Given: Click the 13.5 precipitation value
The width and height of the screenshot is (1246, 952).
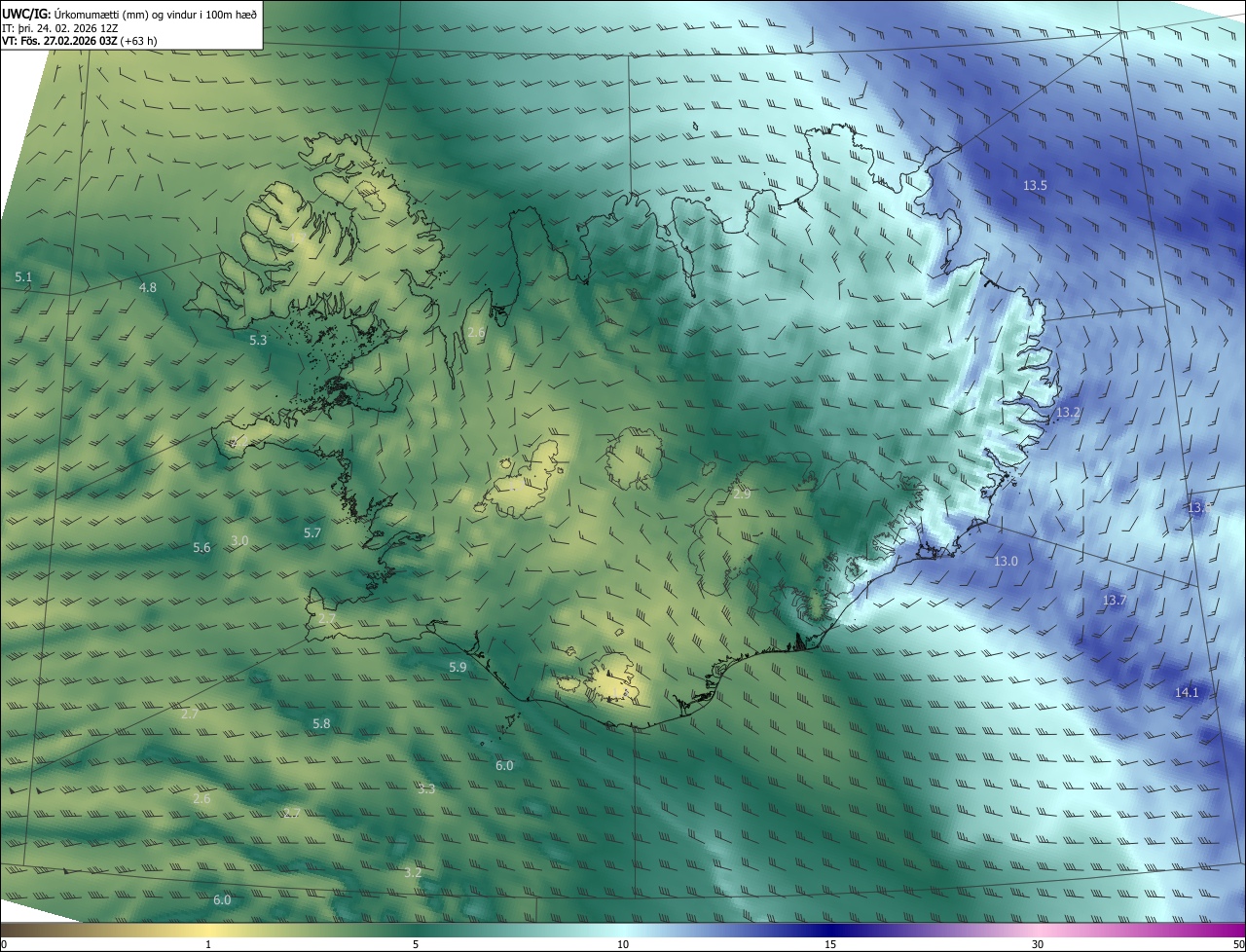Looking at the screenshot, I should [1035, 185].
